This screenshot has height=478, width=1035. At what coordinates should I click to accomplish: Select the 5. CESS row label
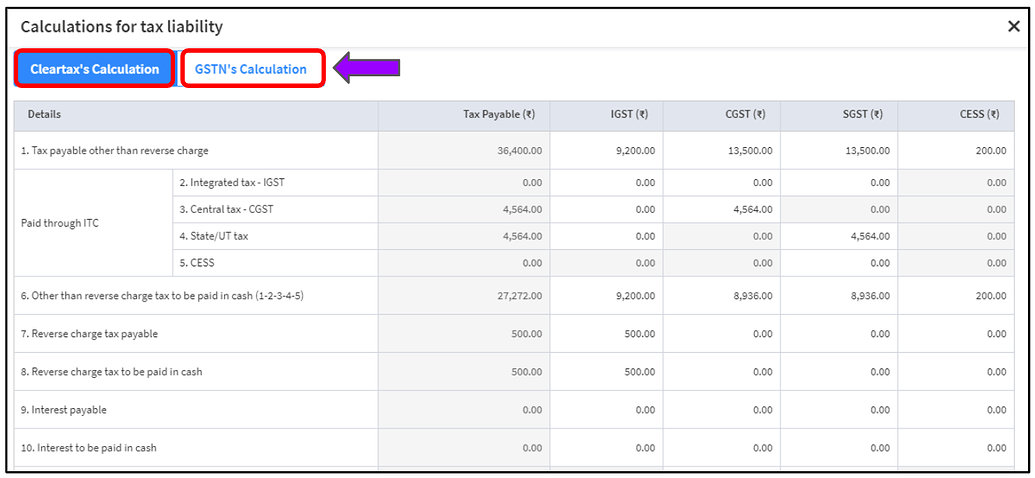pos(197,262)
